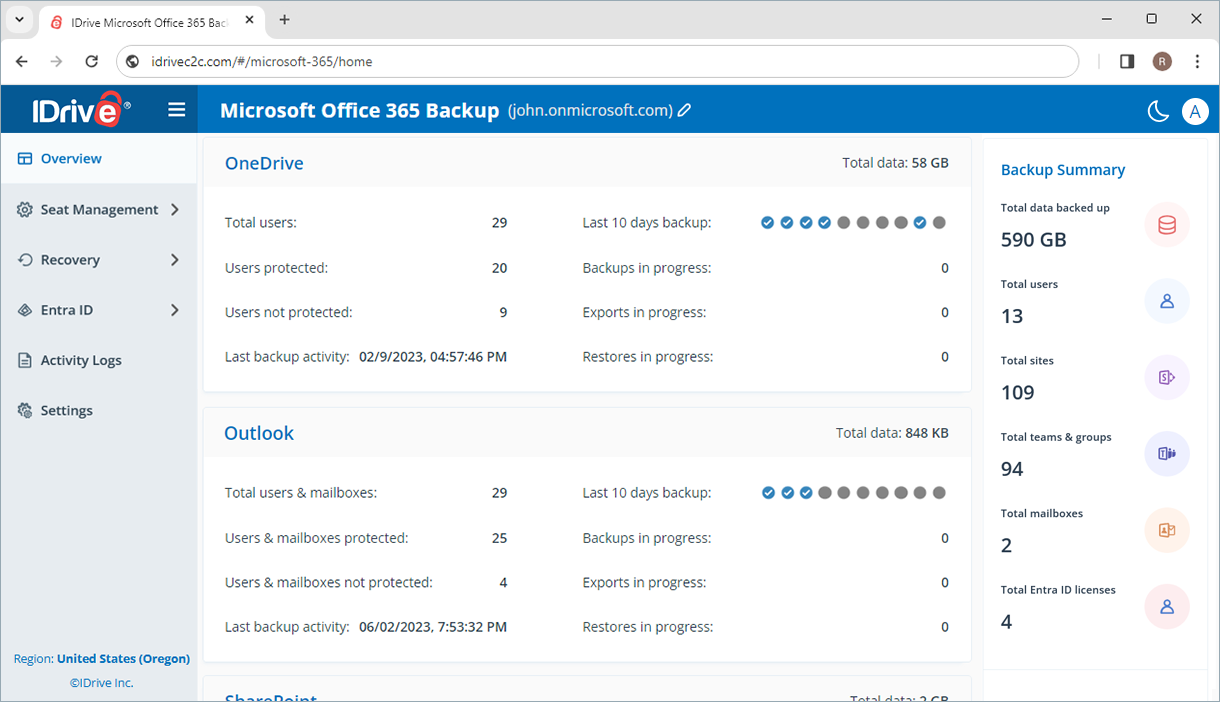Click the first Outlook last 10 days backup dot

coord(767,493)
